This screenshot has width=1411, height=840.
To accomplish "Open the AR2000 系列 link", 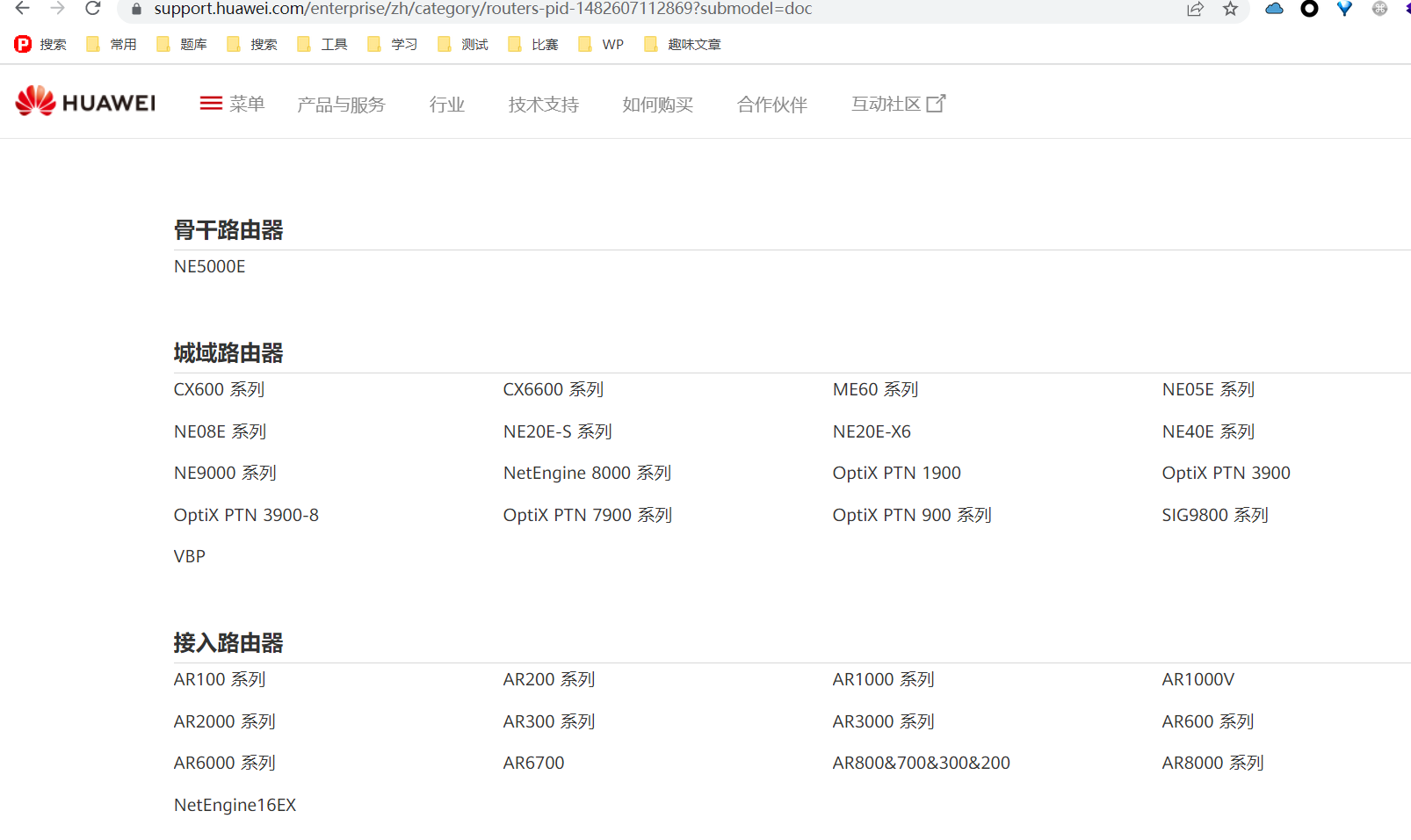I will click(x=225, y=721).
